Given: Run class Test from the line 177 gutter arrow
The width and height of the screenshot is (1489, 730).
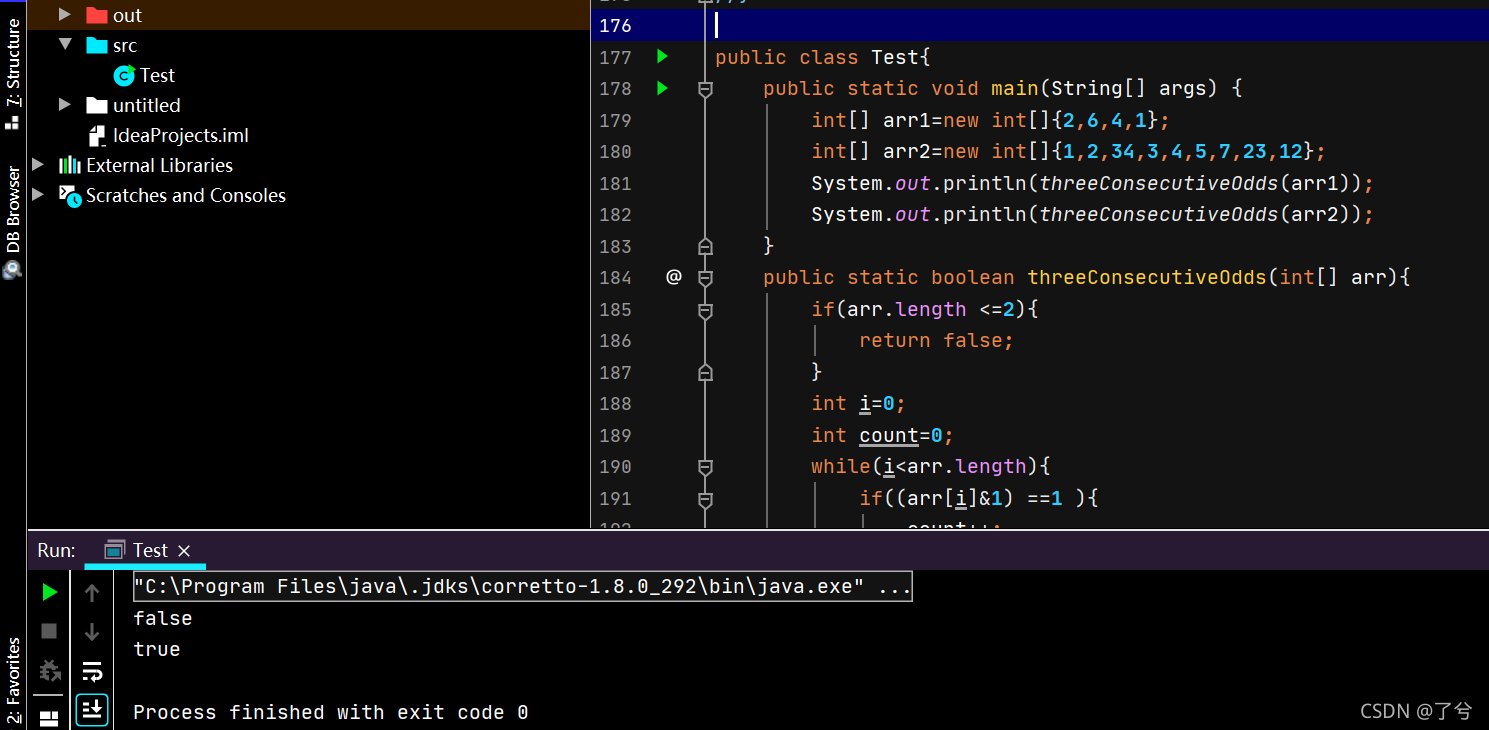Looking at the screenshot, I should (x=662, y=57).
